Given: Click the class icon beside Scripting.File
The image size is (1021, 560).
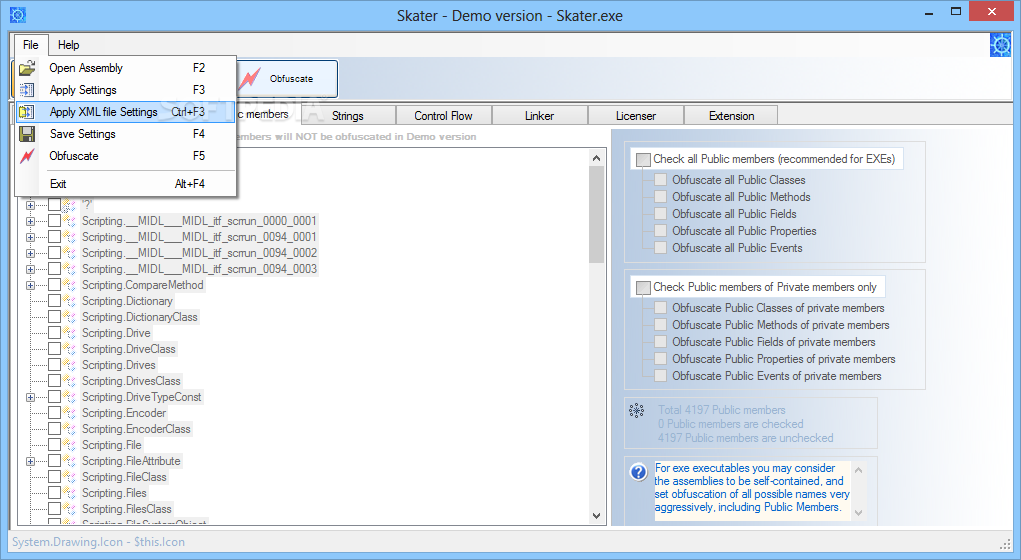Looking at the screenshot, I should pyautogui.click(x=69, y=445).
